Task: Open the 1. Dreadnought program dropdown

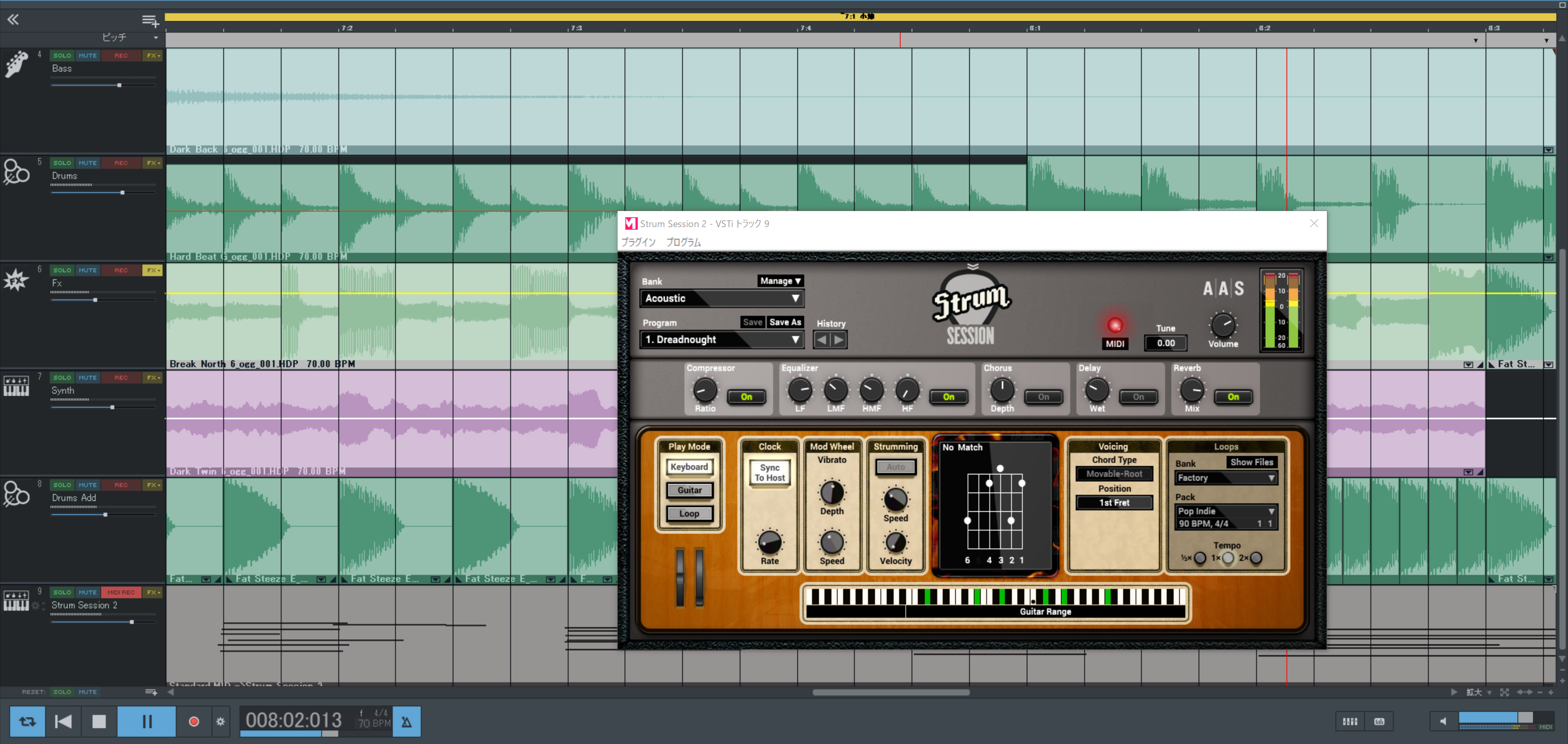Action: pos(722,340)
